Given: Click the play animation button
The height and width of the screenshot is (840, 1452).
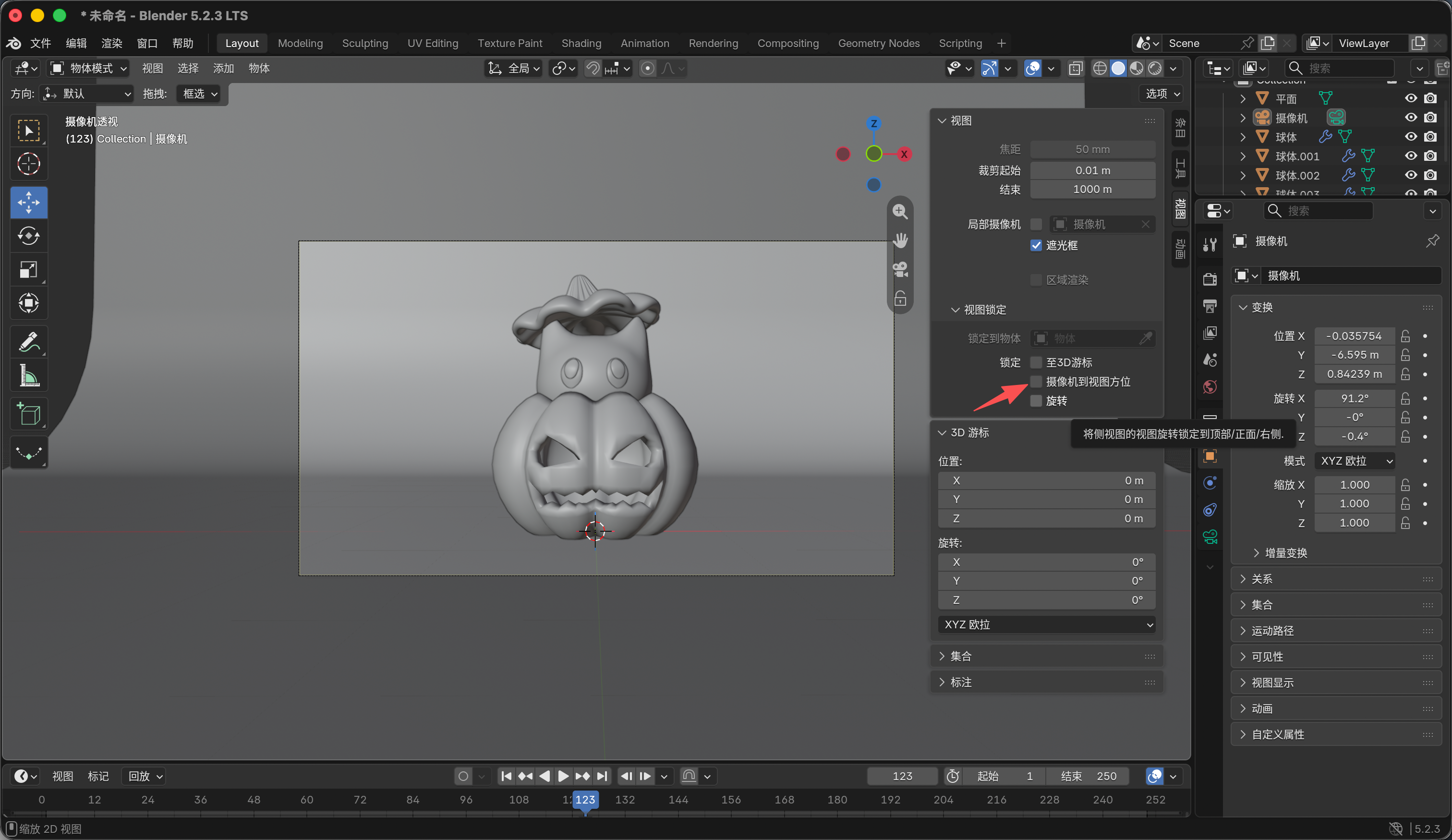Looking at the screenshot, I should pos(564,776).
